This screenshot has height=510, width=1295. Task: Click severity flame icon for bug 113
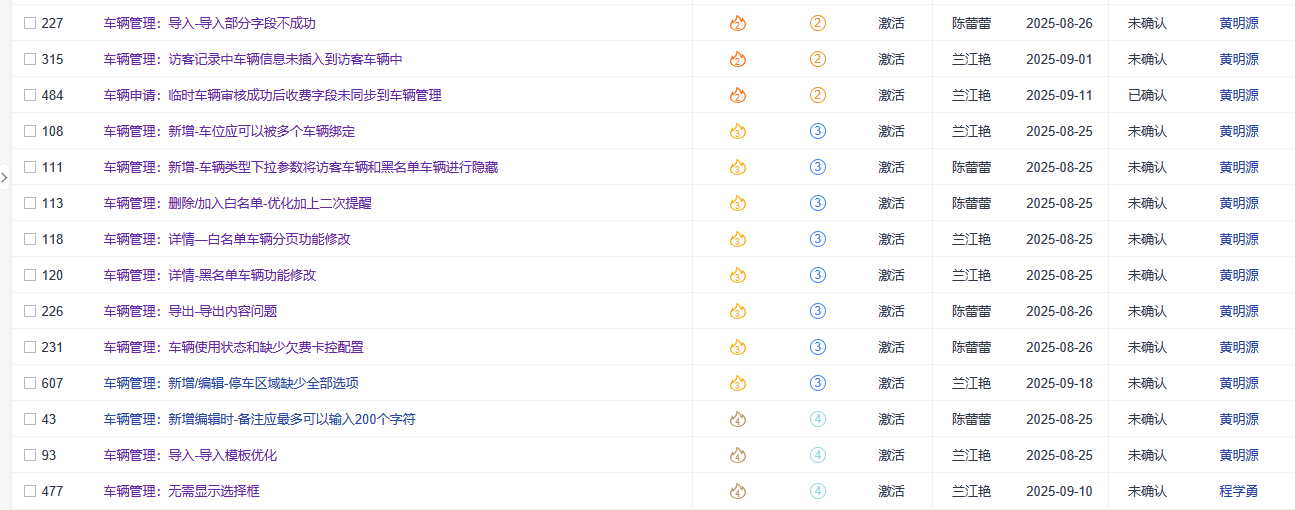pyautogui.click(x=738, y=203)
